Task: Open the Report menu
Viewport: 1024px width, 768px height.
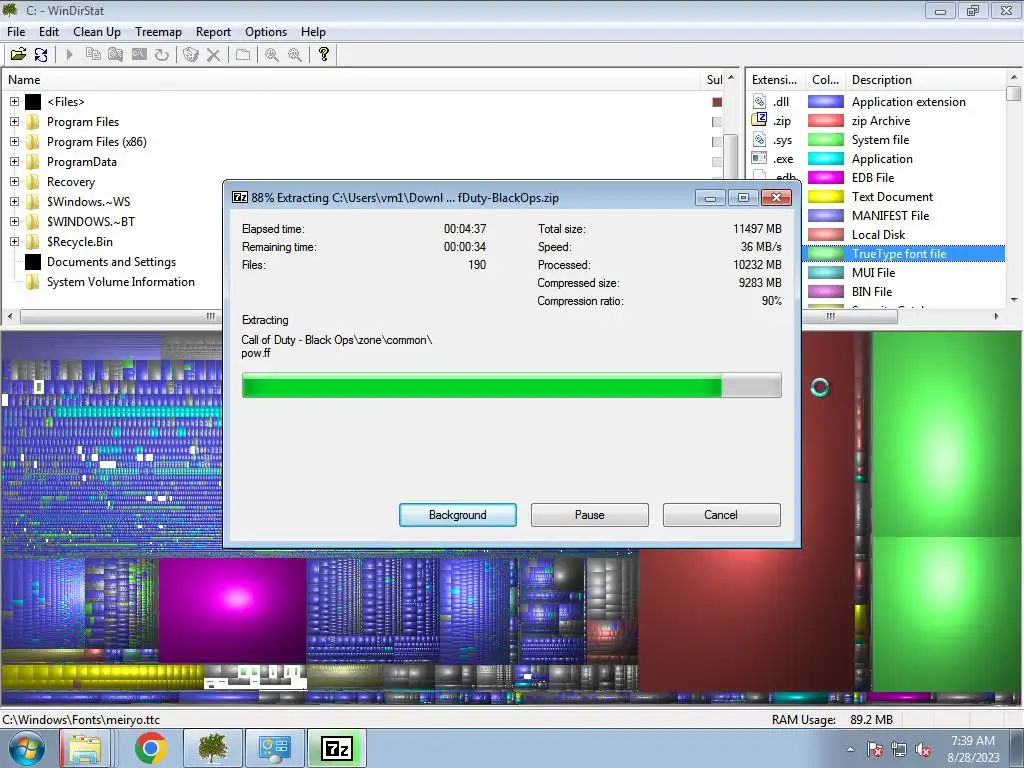Action: 214,31
